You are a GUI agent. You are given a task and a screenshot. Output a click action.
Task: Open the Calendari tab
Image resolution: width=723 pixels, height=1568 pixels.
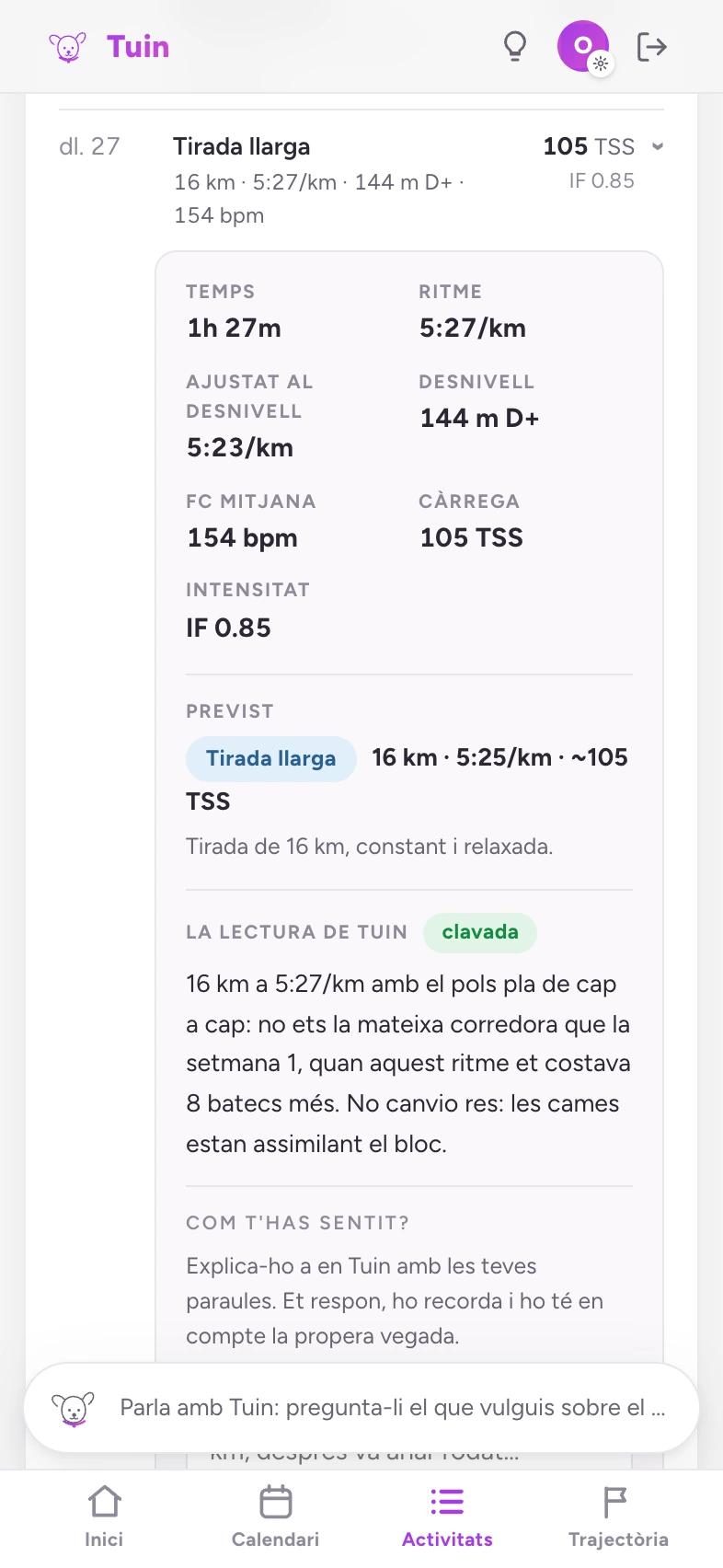click(275, 1517)
